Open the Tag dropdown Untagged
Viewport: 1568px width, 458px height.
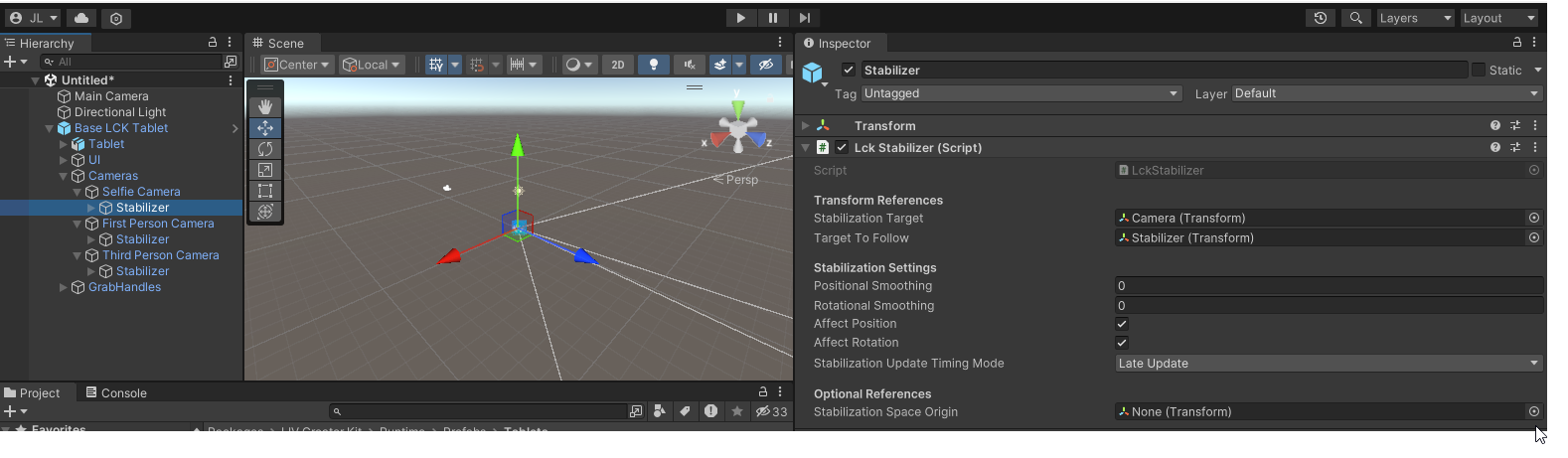[x=1021, y=93]
